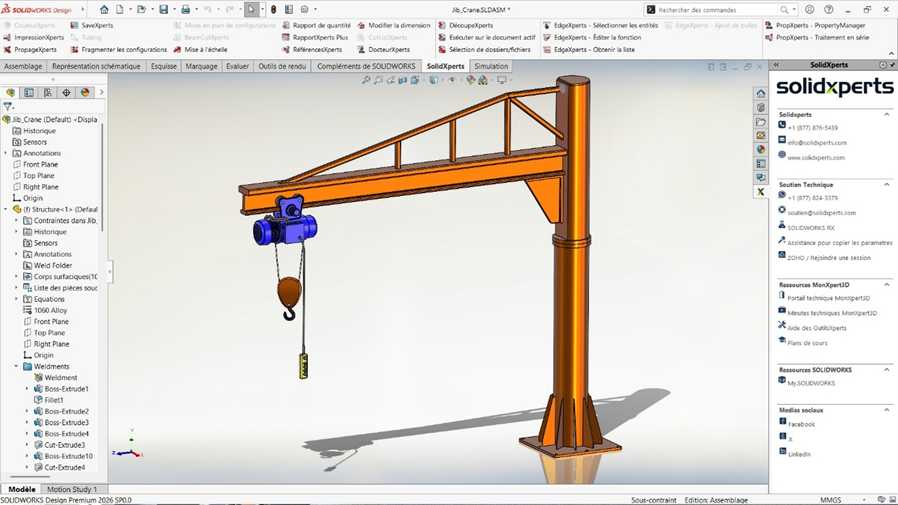Image resolution: width=898 pixels, height=505 pixels.
Task: Switch to the Simulation ribbon tab
Action: [491, 66]
